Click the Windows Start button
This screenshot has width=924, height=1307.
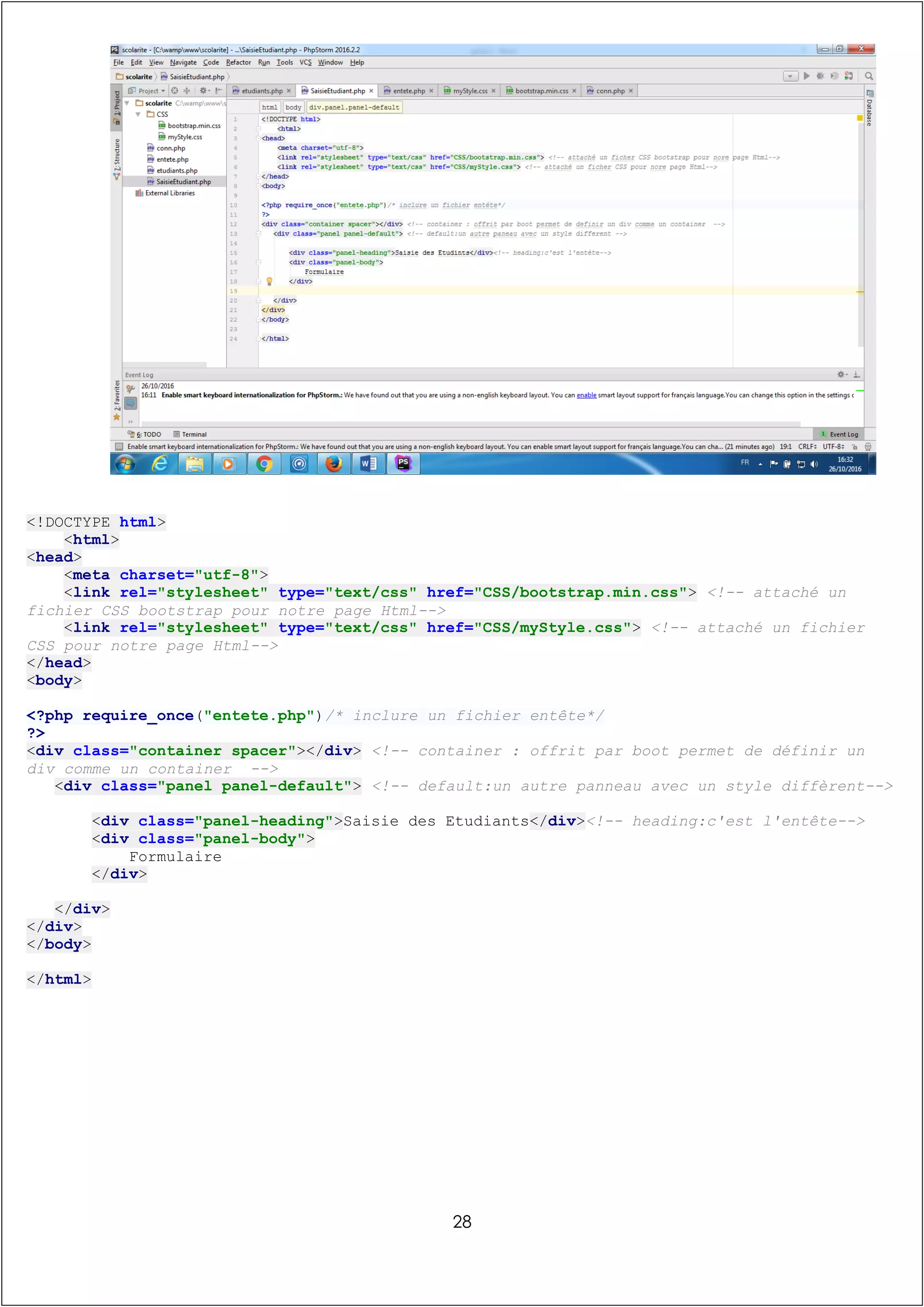point(125,464)
